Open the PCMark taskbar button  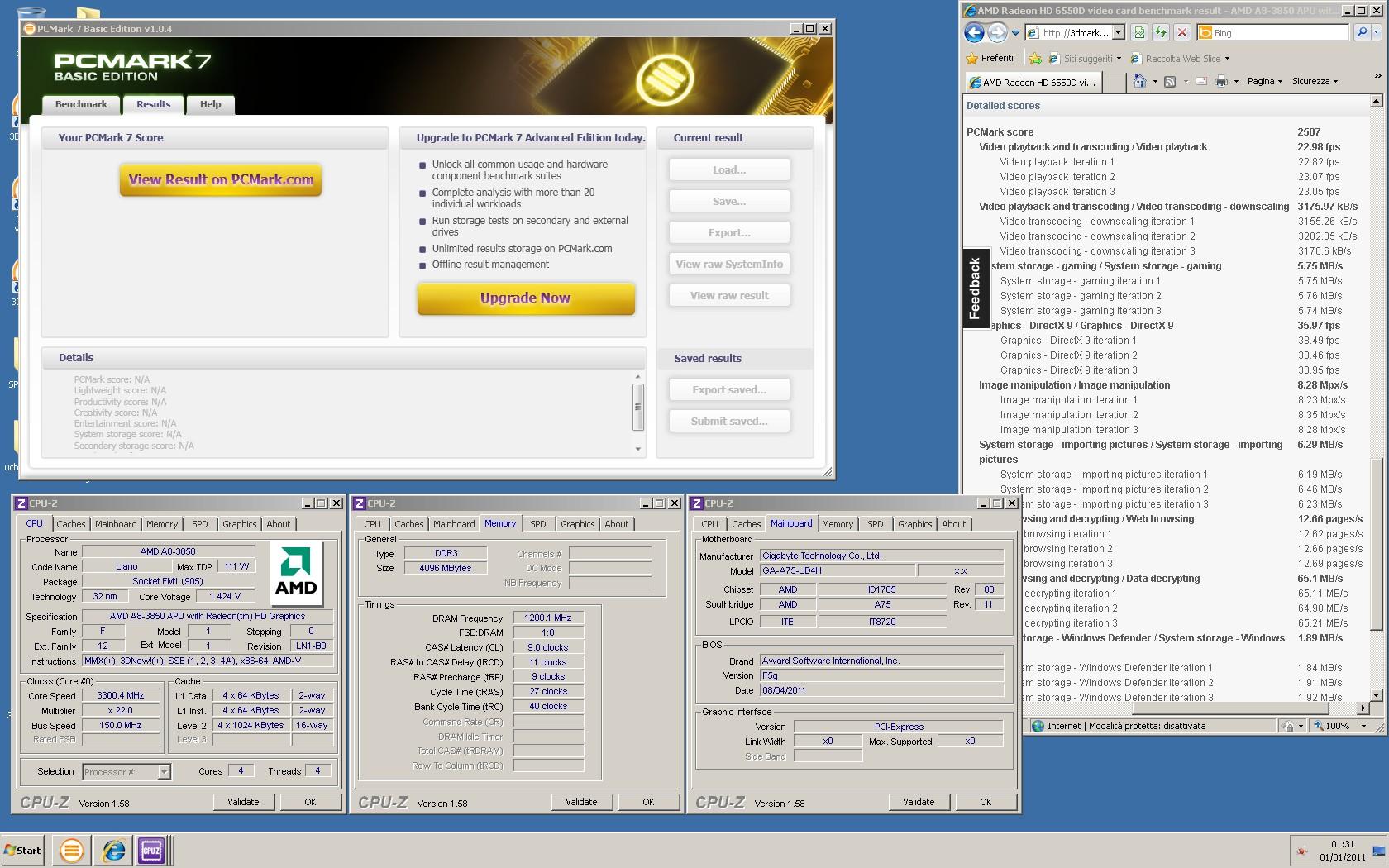click(71, 850)
